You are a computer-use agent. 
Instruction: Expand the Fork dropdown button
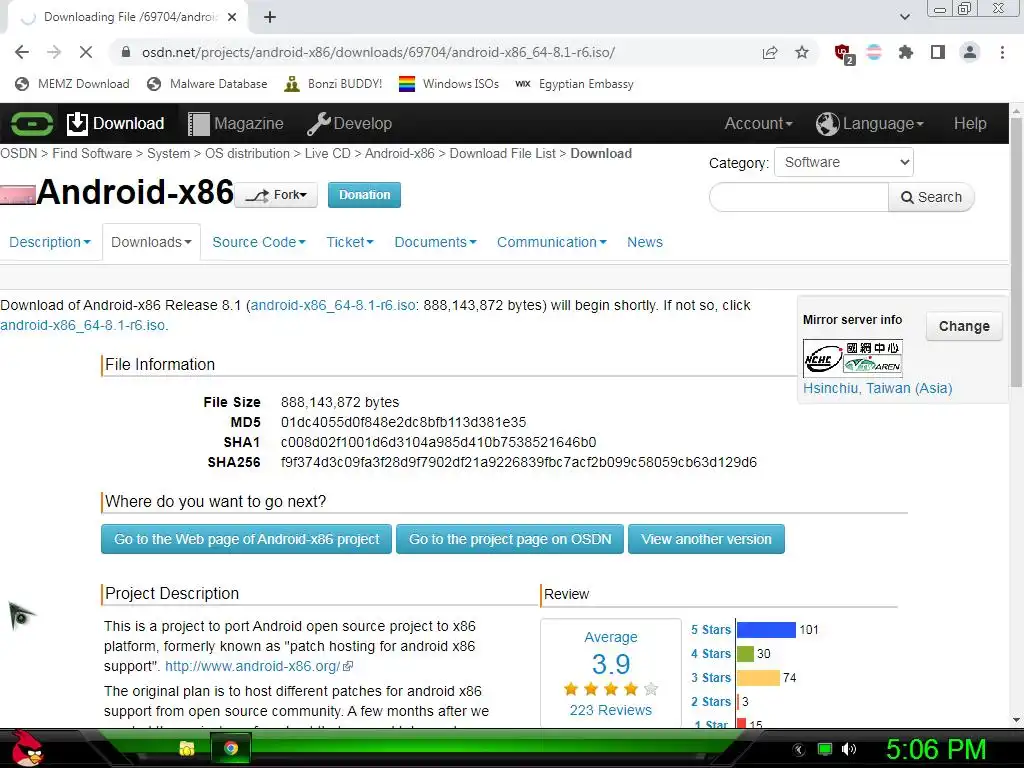[276, 195]
